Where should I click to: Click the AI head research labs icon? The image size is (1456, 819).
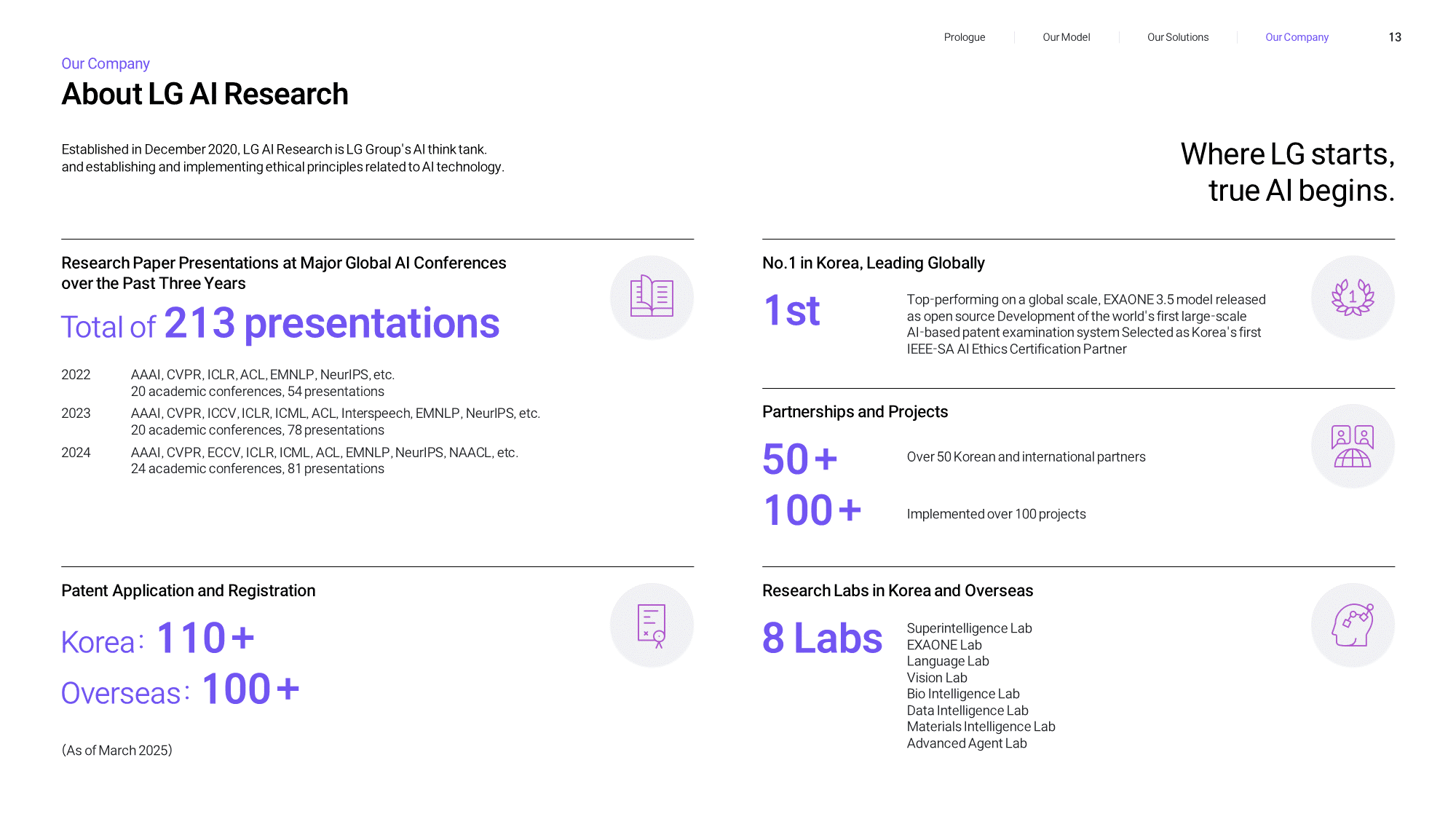(x=1353, y=625)
